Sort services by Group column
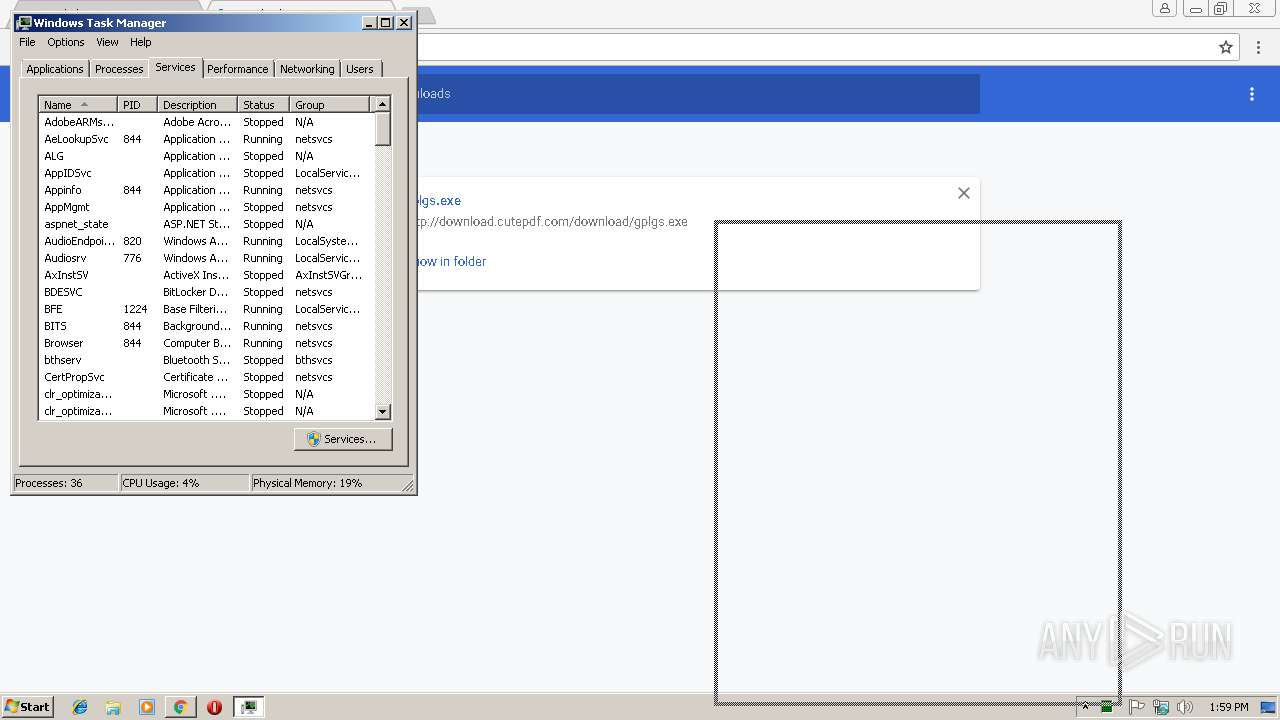 (x=329, y=104)
